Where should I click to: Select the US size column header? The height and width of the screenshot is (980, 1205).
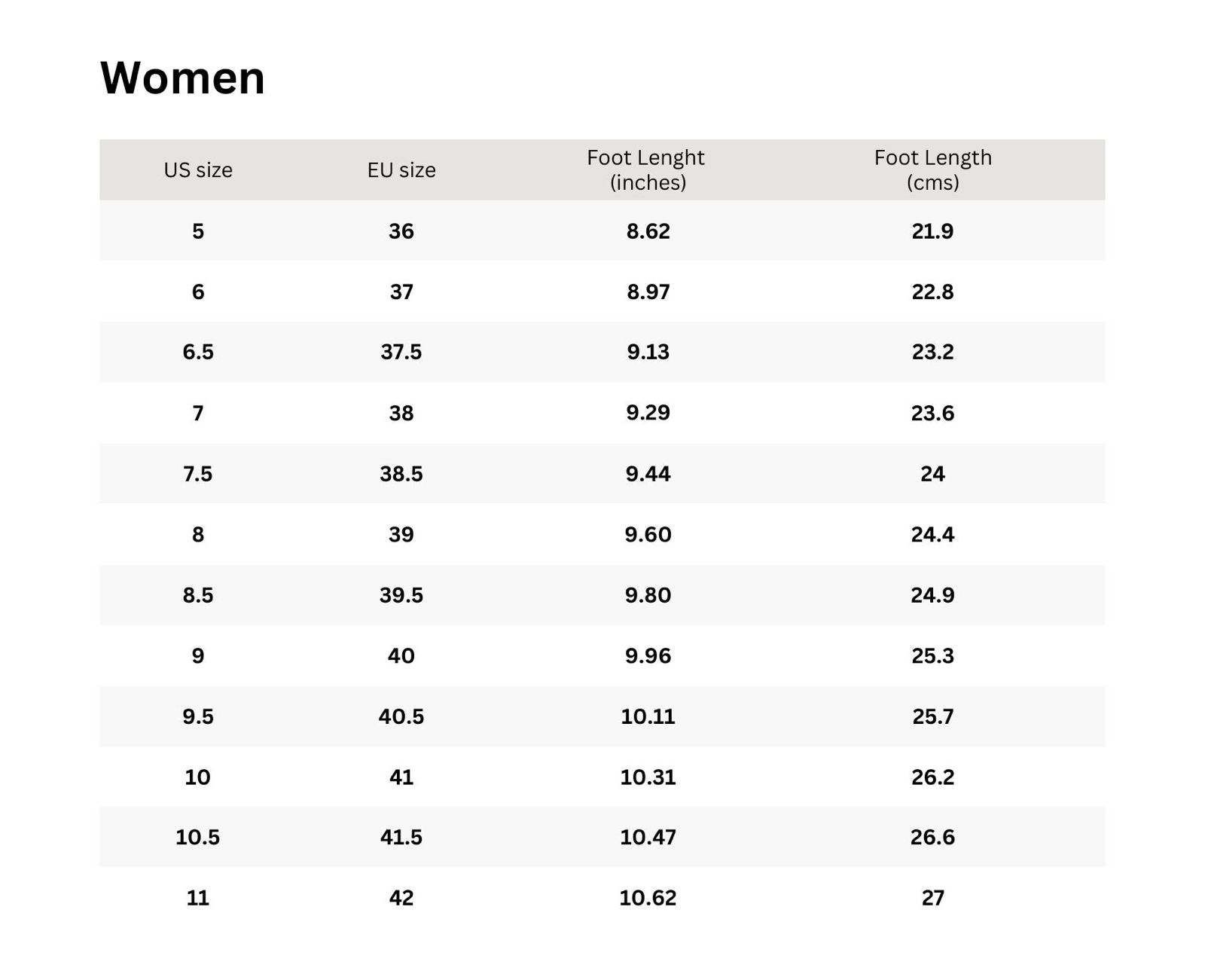[x=198, y=170]
